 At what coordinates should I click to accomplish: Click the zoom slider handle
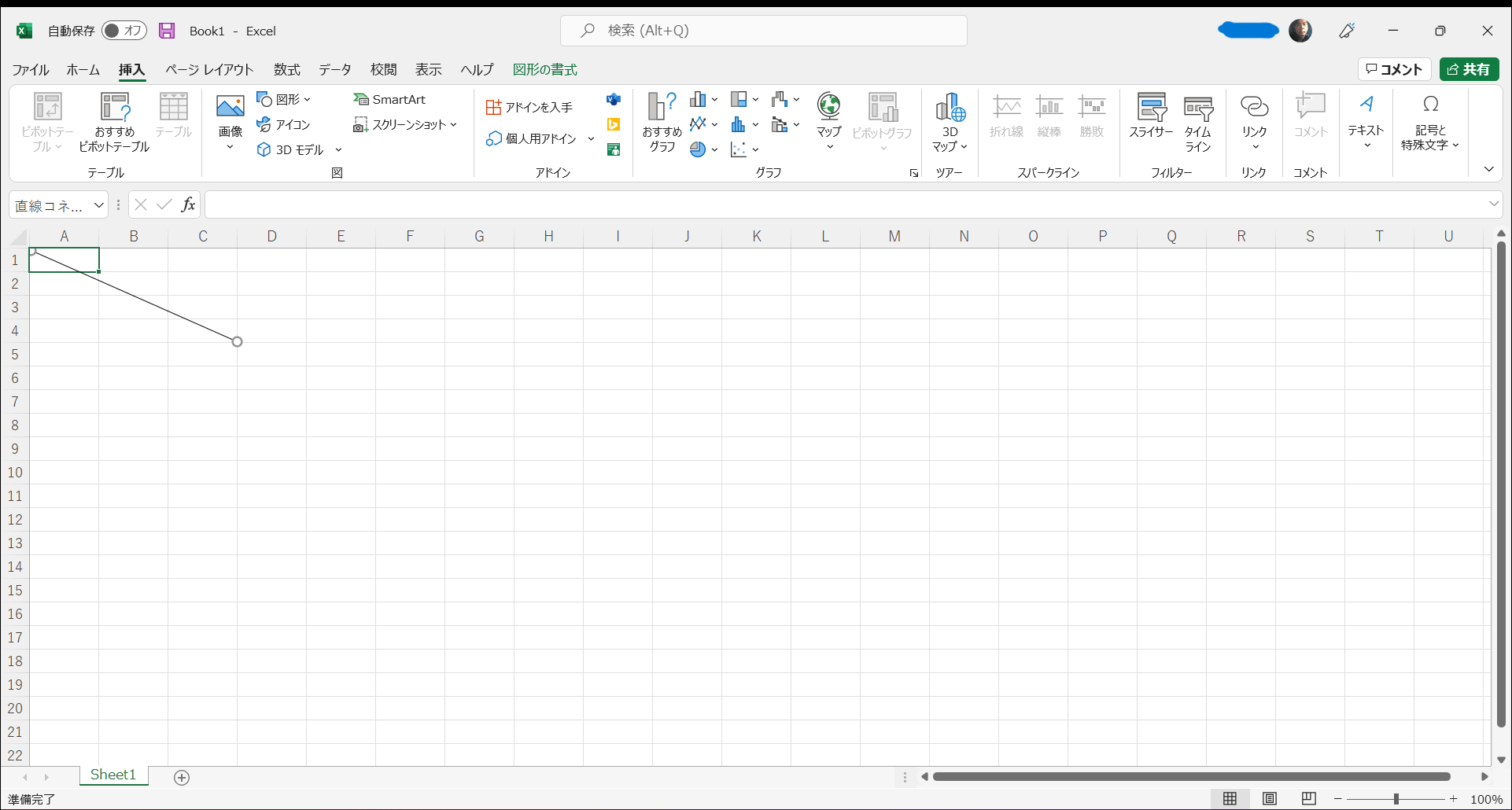(x=1396, y=799)
